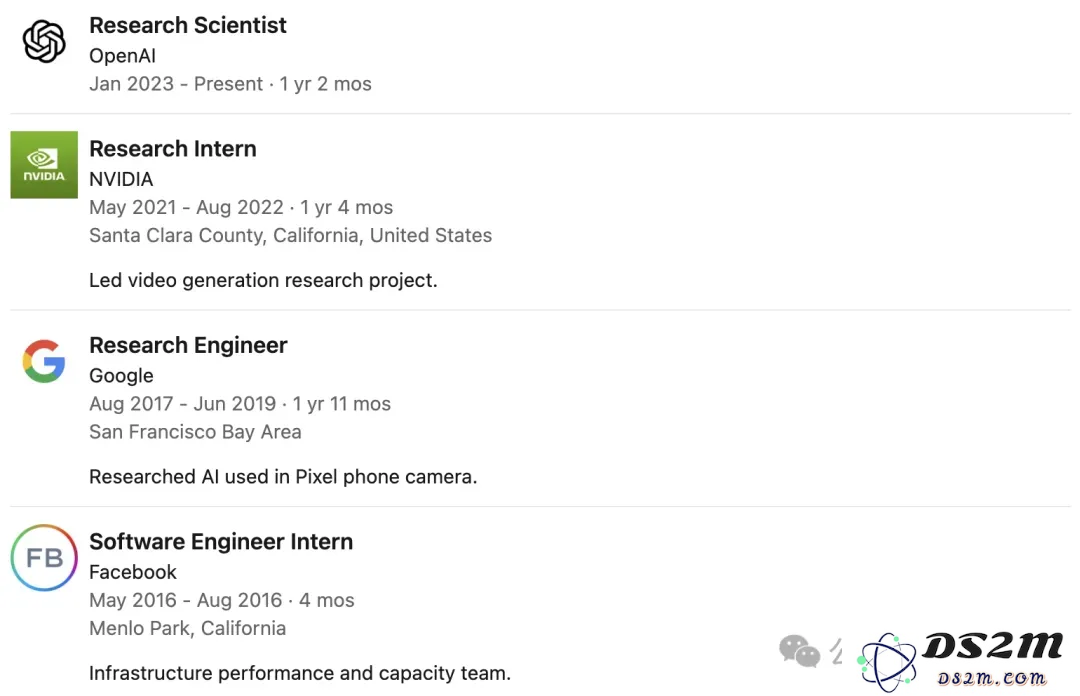This screenshot has width=1080, height=696.
Task: Click the Santa Clara County location text
Action: [x=291, y=236]
